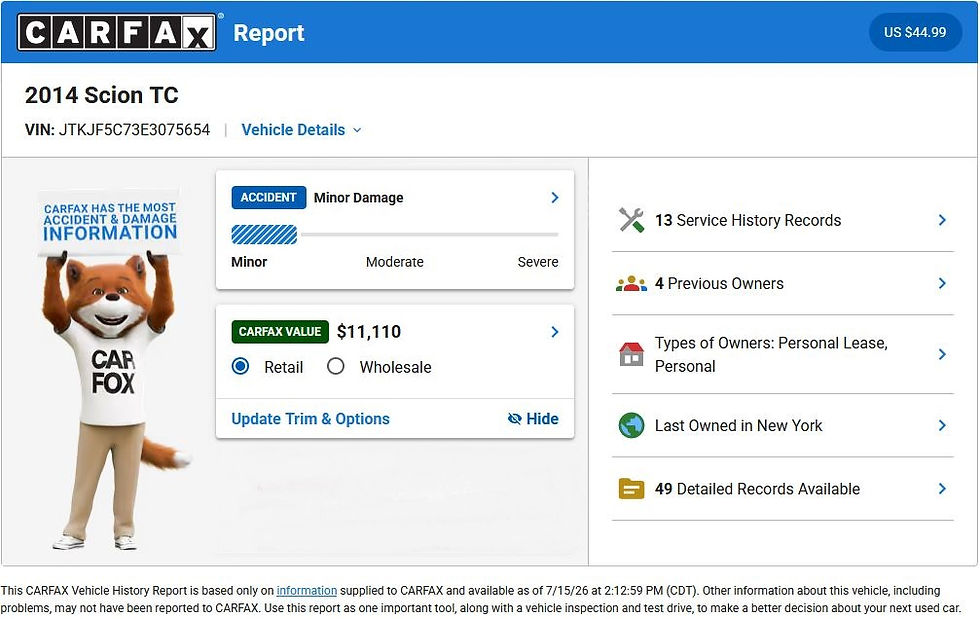
Task: Click the yellow folder records icon
Action: tap(631, 489)
